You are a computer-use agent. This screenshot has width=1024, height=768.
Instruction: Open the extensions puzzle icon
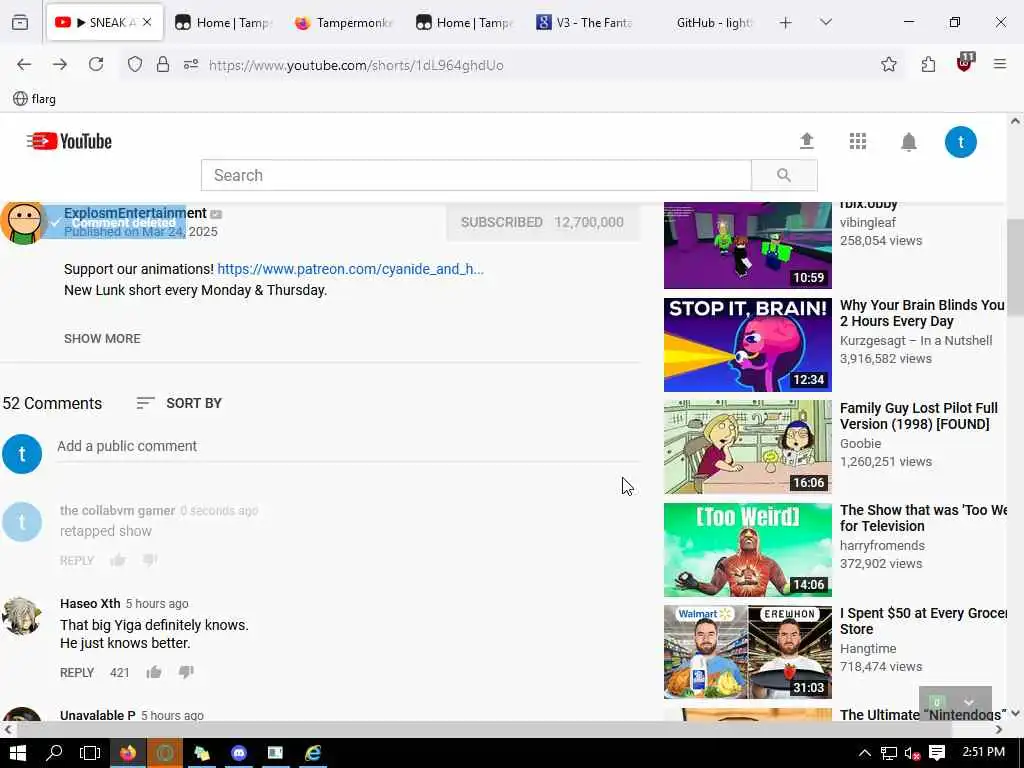(x=928, y=64)
